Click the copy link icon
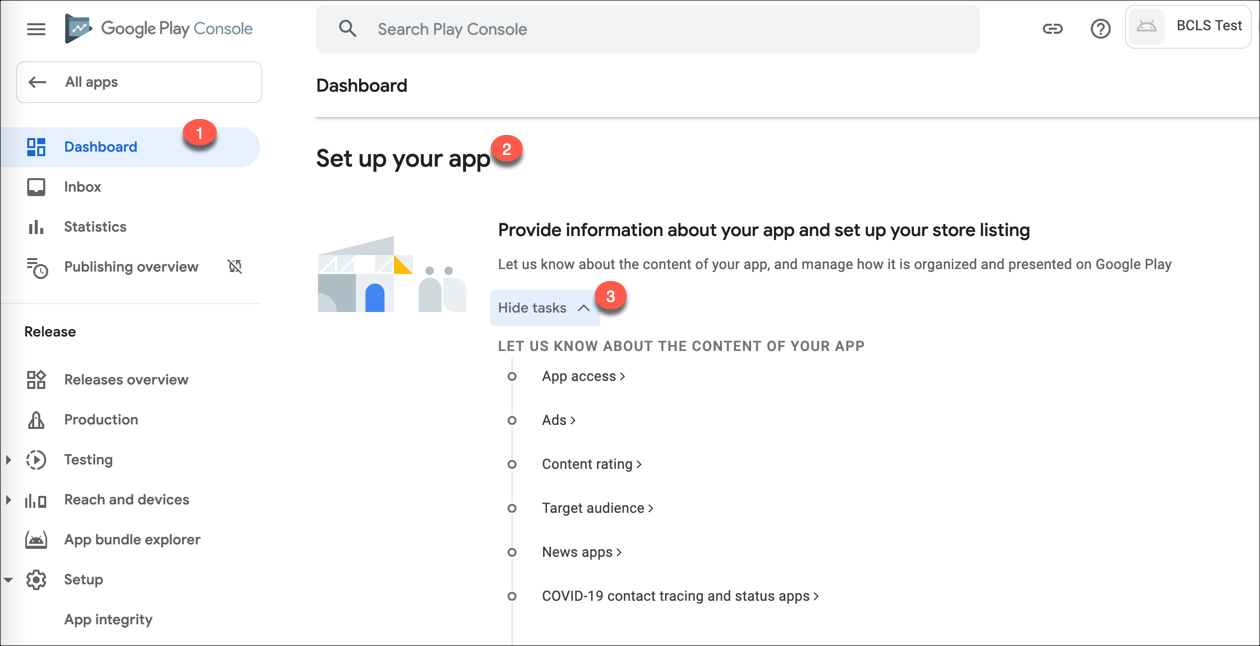This screenshot has width=1260, height=646. click(x=1052, y=29)
